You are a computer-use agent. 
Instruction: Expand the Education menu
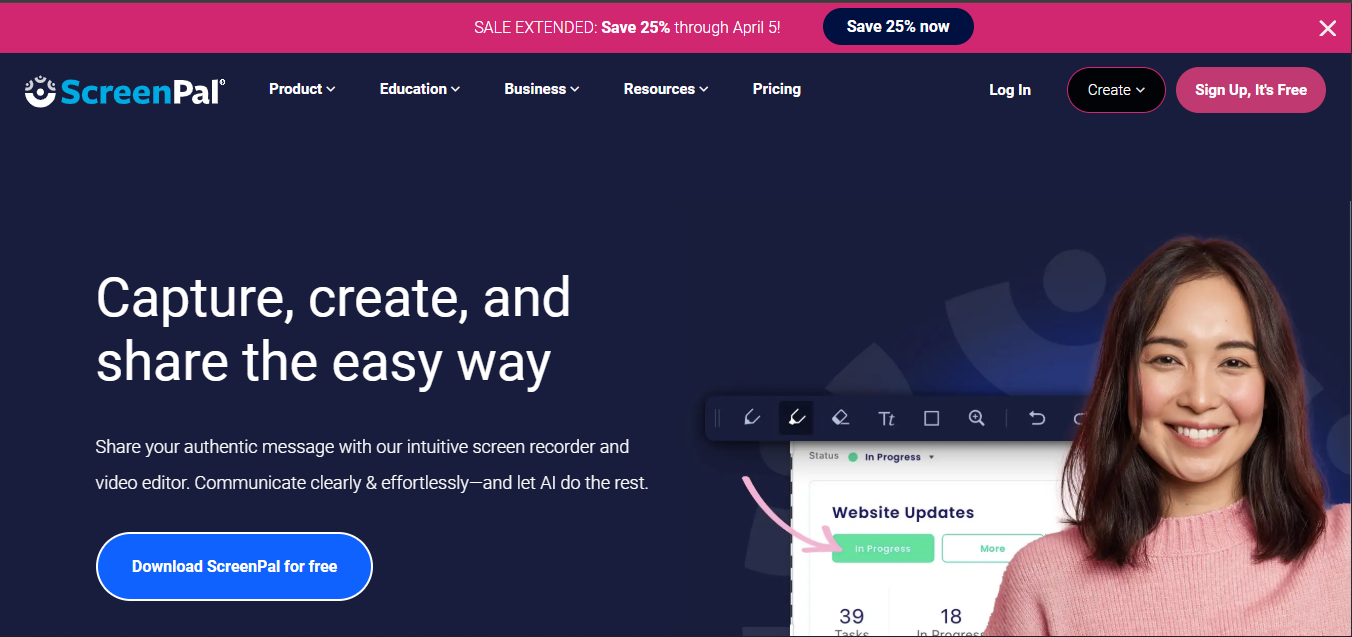coord(420,89)
